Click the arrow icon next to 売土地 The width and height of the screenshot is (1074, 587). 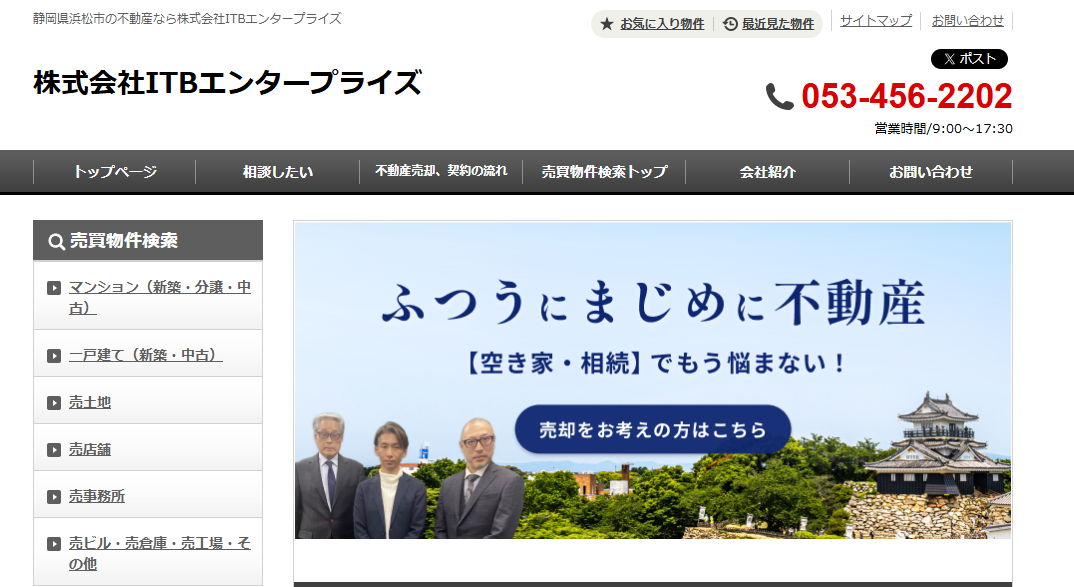55,400
